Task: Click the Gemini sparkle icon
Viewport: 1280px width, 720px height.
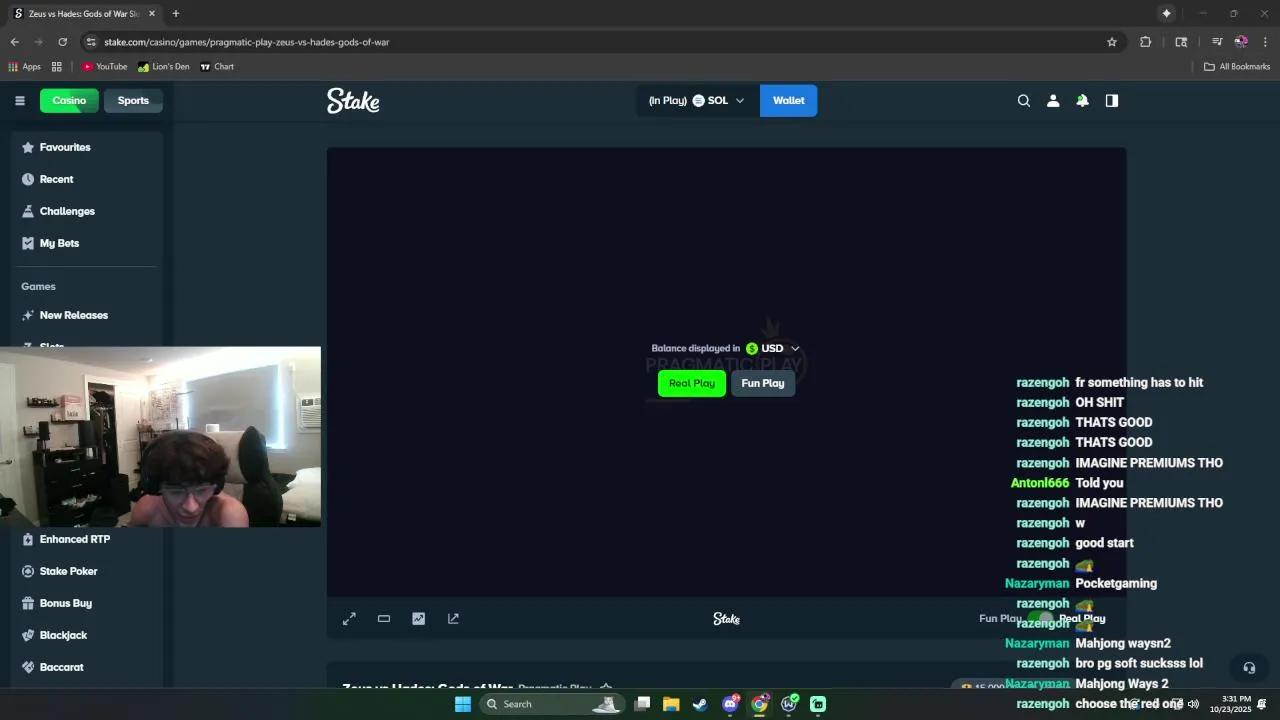Action: 1166,13
